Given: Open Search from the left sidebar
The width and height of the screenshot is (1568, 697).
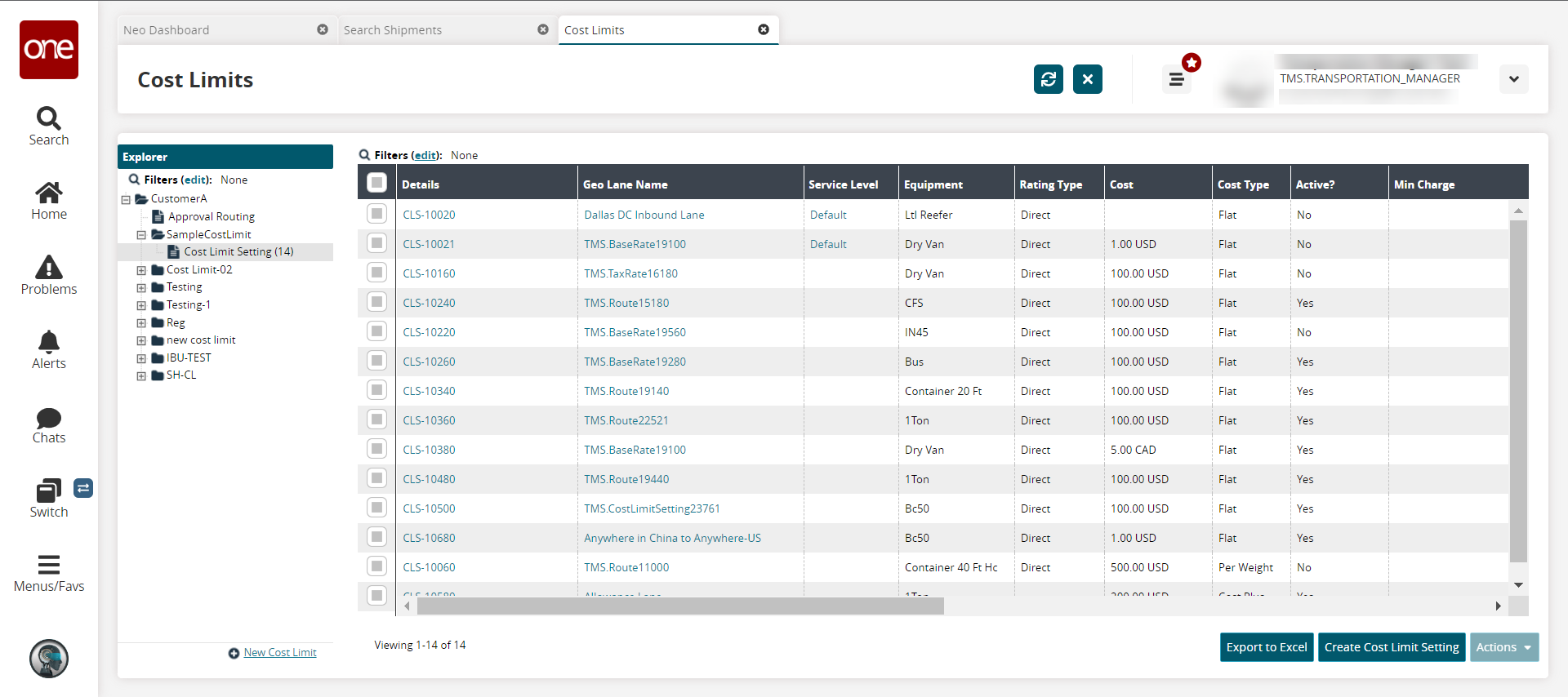Looking at the screenshot, I should pyautogui.click(x=49, y=127).
